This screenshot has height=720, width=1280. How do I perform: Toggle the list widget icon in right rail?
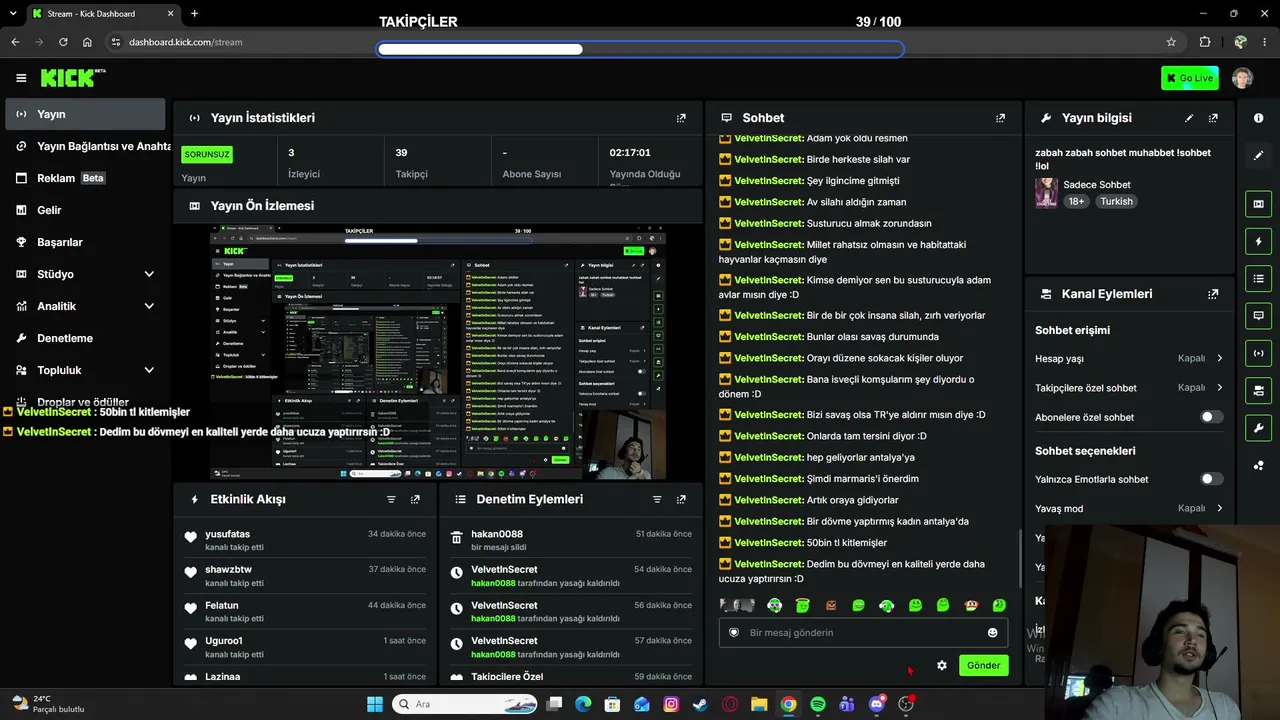tap(1258, 278)
